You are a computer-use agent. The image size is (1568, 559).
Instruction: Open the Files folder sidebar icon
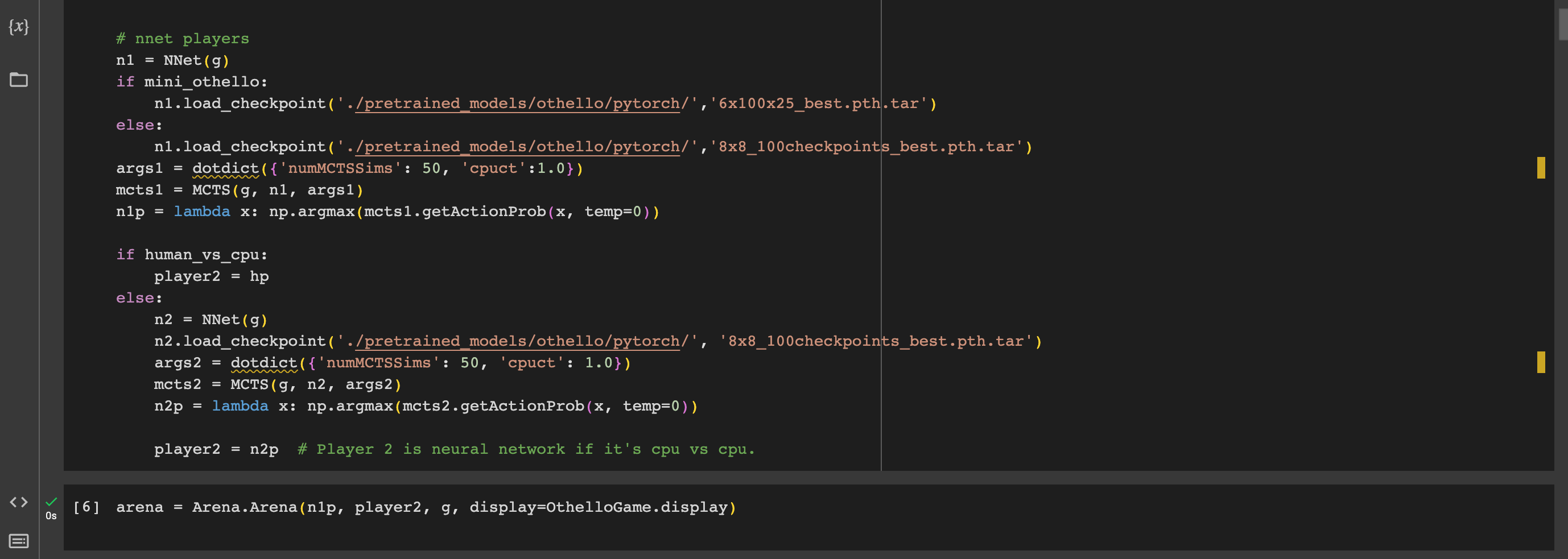point(19,80)
